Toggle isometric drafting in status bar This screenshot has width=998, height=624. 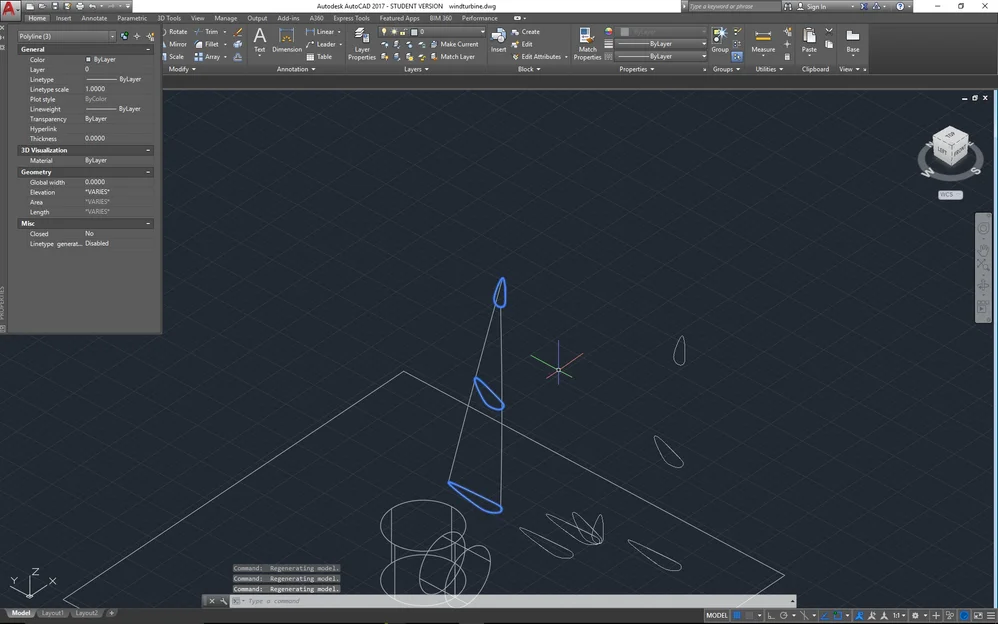805,616
